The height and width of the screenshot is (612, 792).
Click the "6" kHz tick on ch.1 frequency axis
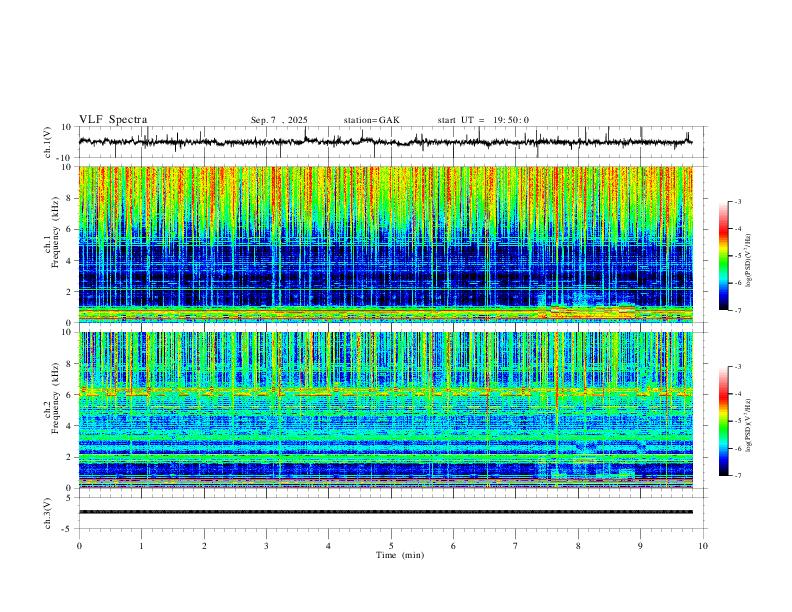click(69, 229)
